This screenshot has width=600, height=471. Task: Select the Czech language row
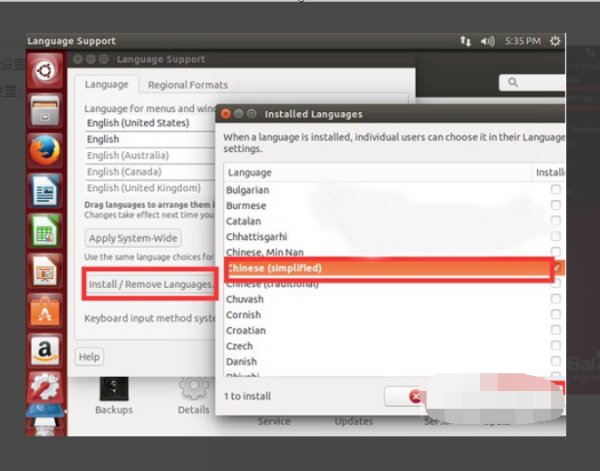[395, 346]
